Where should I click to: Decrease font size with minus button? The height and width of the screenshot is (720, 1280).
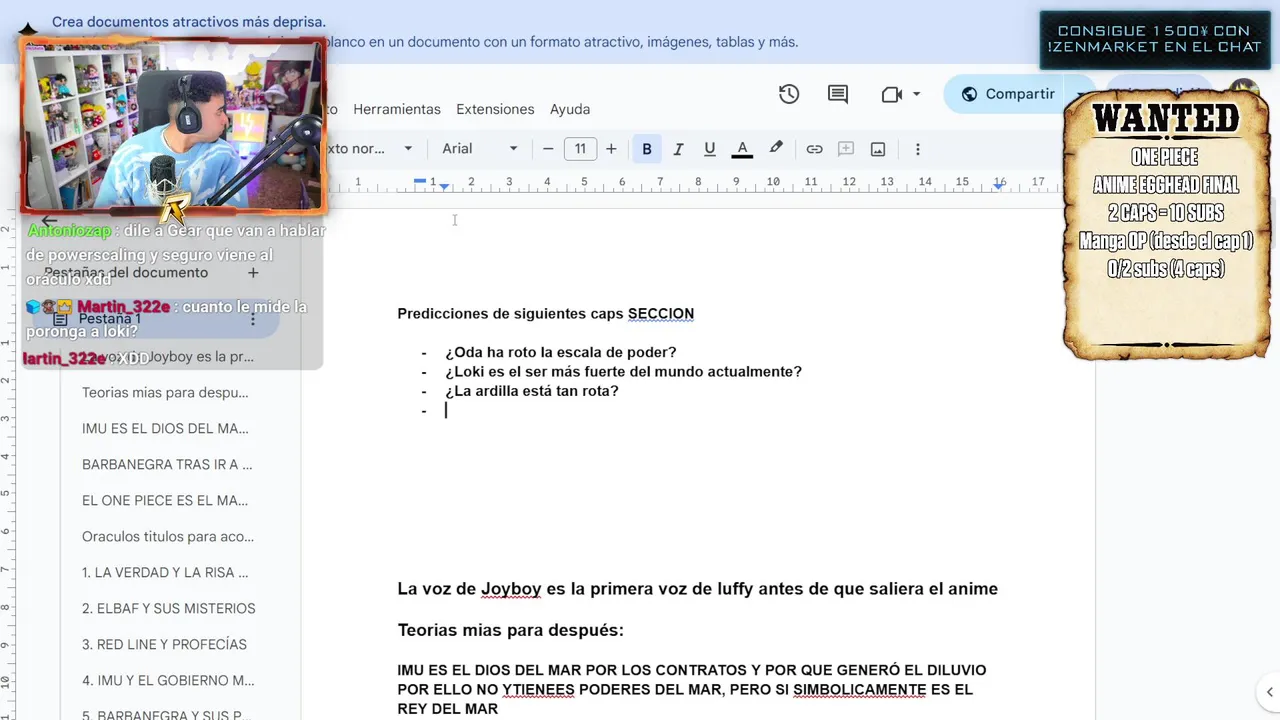(548, 149)
